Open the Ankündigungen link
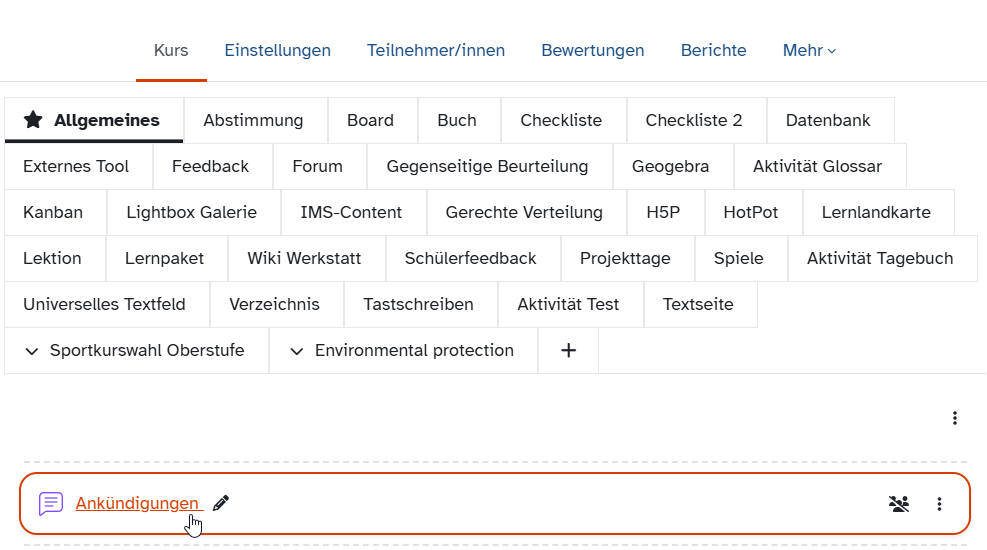987x550 pixels. pos(137,503)
